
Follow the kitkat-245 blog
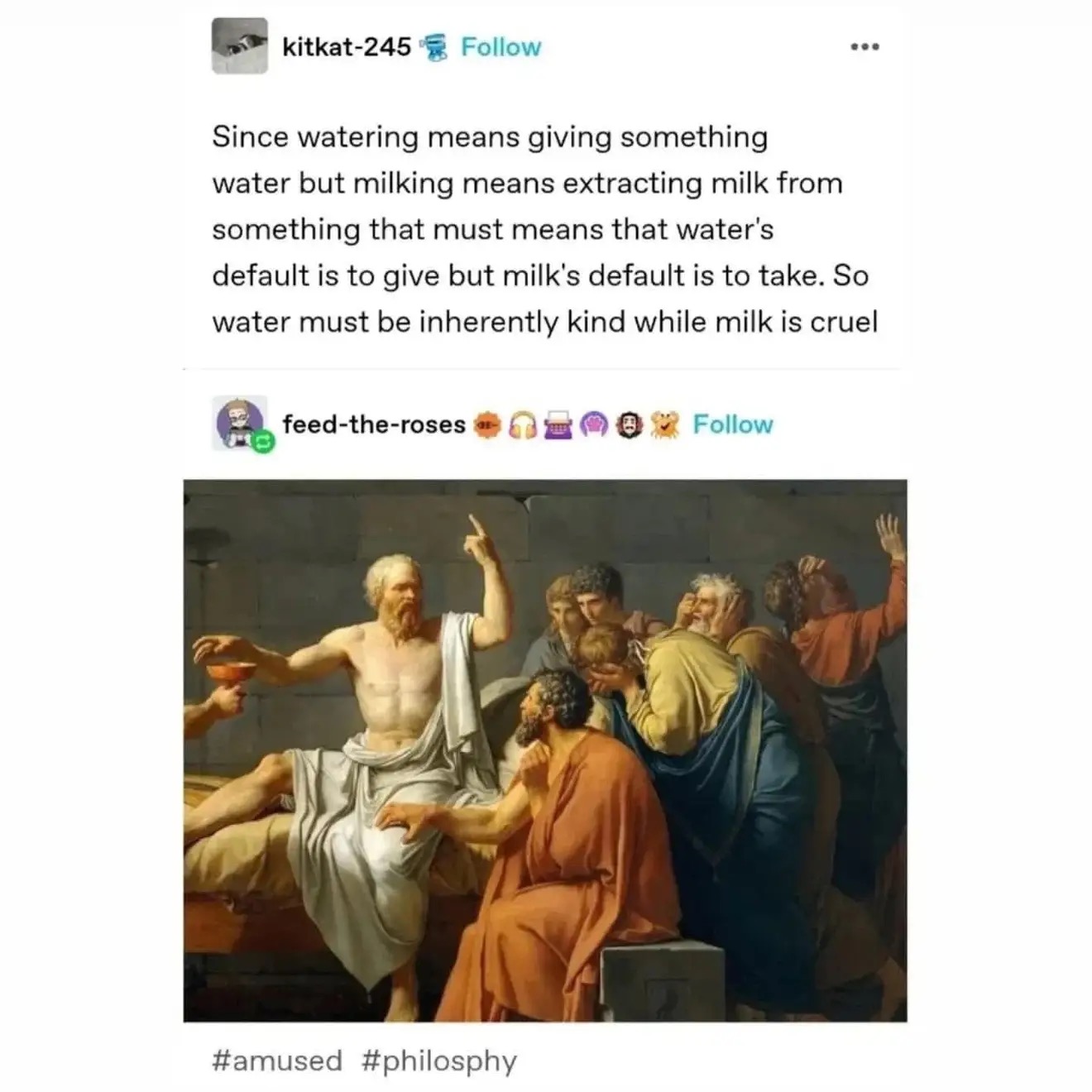pyautogui.click(x=500, y=47)
